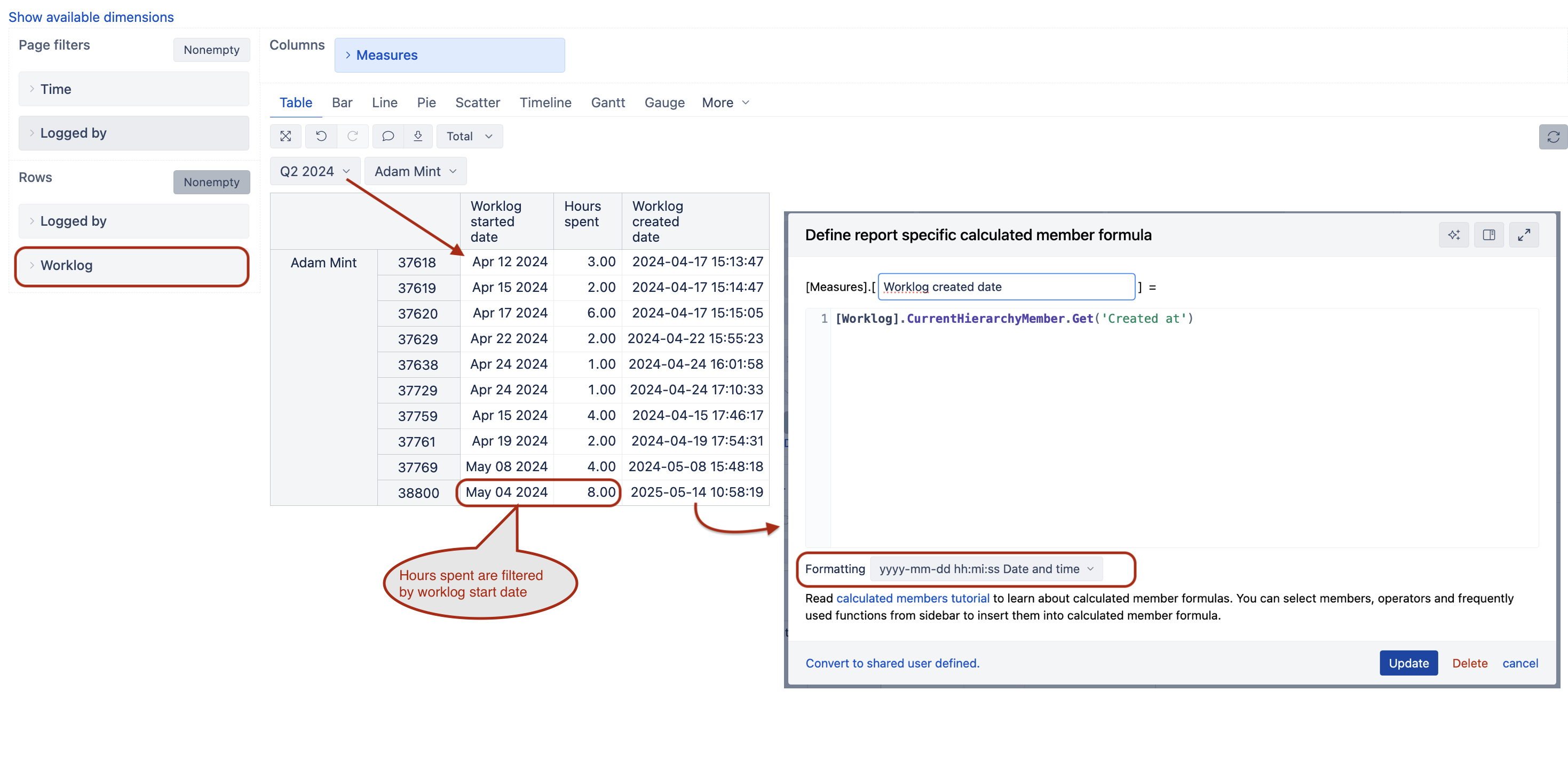Click the Worklog created date column header
This screenshot has width=1568, height=762.
(x=695, y=221)
